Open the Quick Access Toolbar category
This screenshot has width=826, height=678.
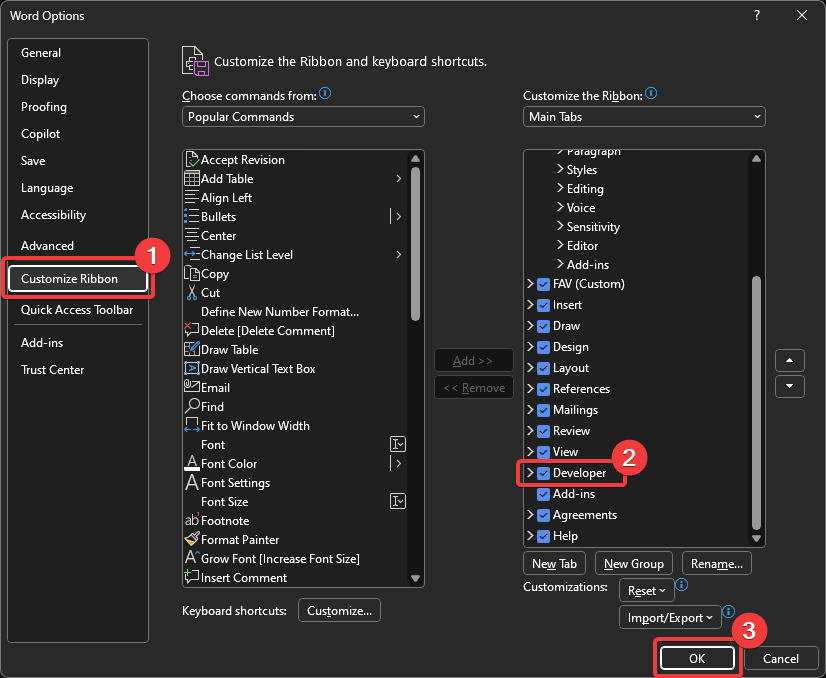(77, 310)
